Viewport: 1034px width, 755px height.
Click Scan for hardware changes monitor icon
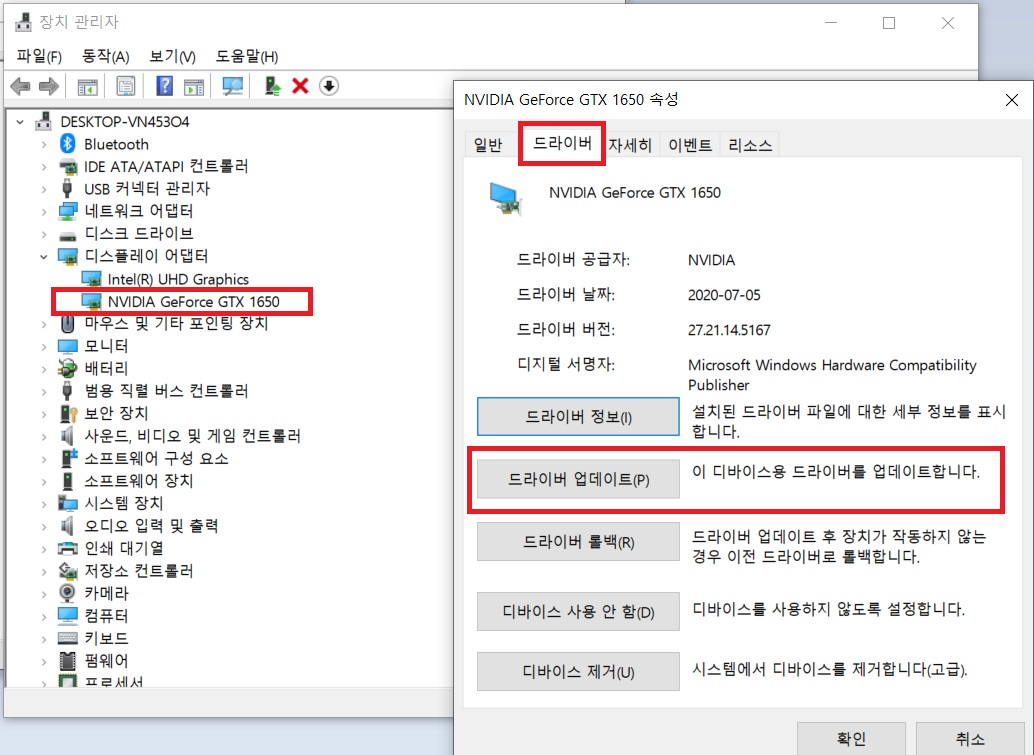[x=232, y=86]
